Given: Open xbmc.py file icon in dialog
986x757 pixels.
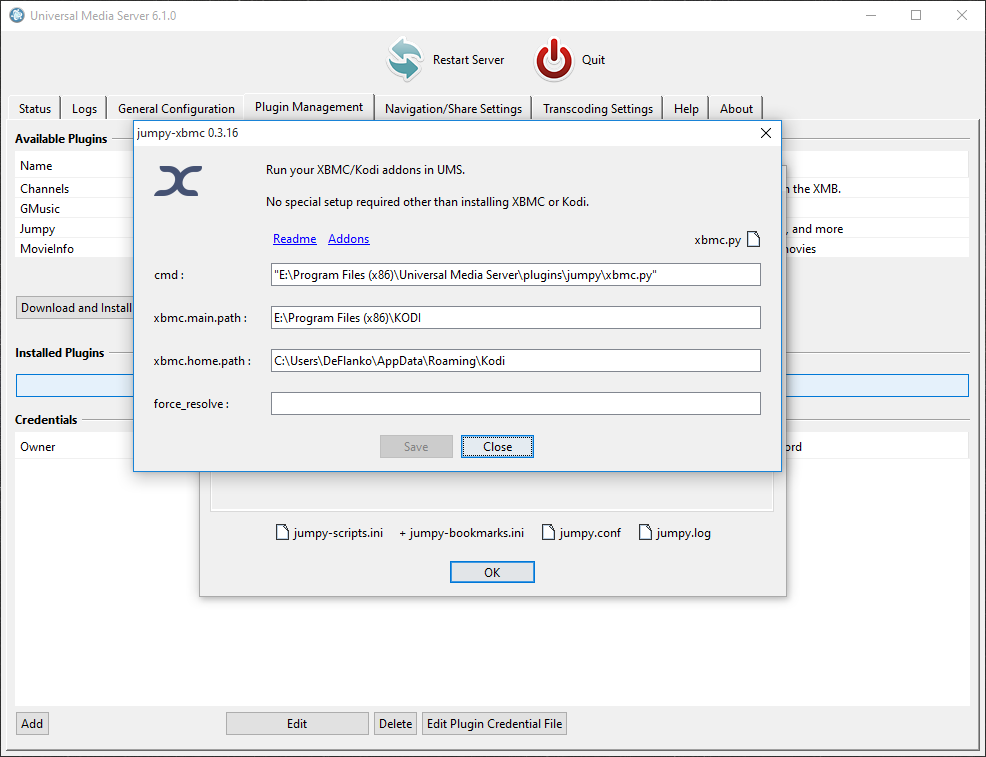Looking at the screenshot, I should 753,239.
